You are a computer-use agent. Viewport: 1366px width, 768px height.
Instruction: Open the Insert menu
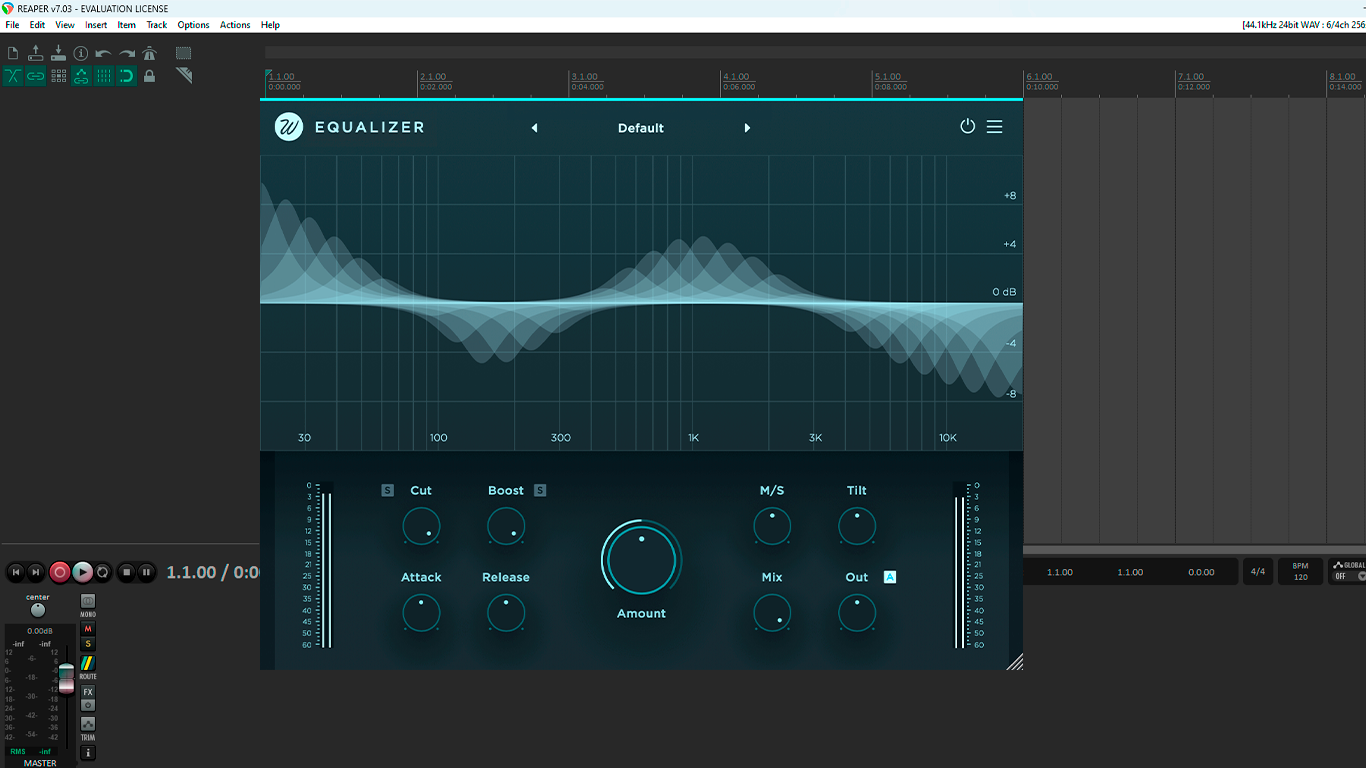(x=96, y=25)
